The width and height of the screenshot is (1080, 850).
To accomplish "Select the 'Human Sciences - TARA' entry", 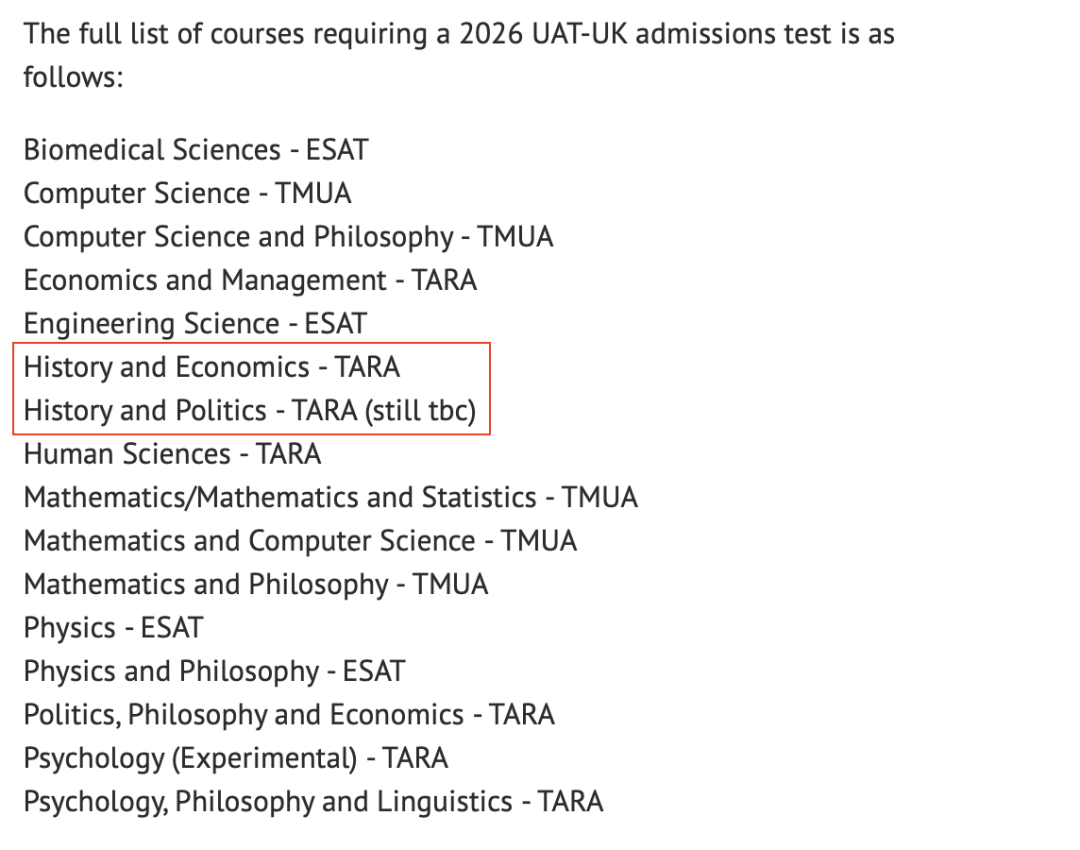I will click(172, 454).
